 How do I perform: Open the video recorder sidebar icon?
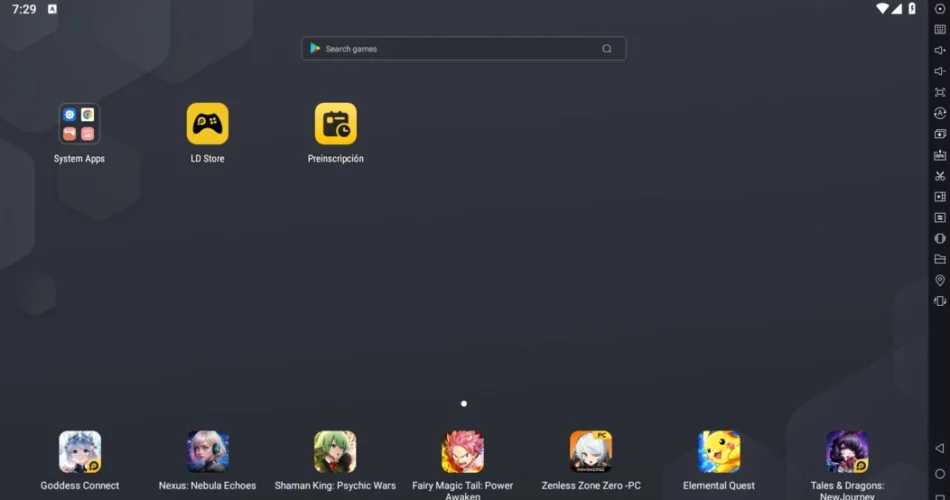point(940,196)
